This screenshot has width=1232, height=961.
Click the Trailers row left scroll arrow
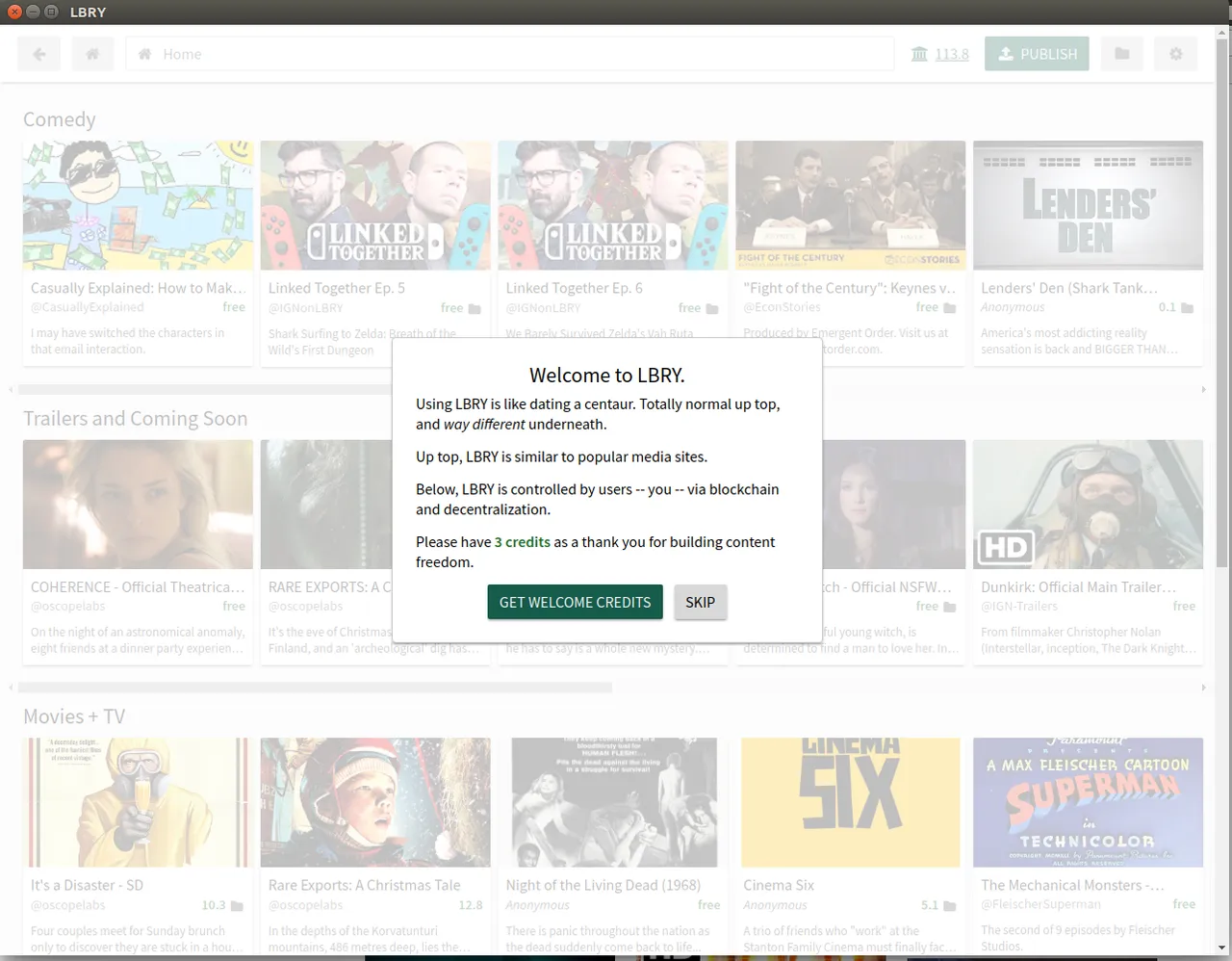pyautogui.click(x=11, y=688)
